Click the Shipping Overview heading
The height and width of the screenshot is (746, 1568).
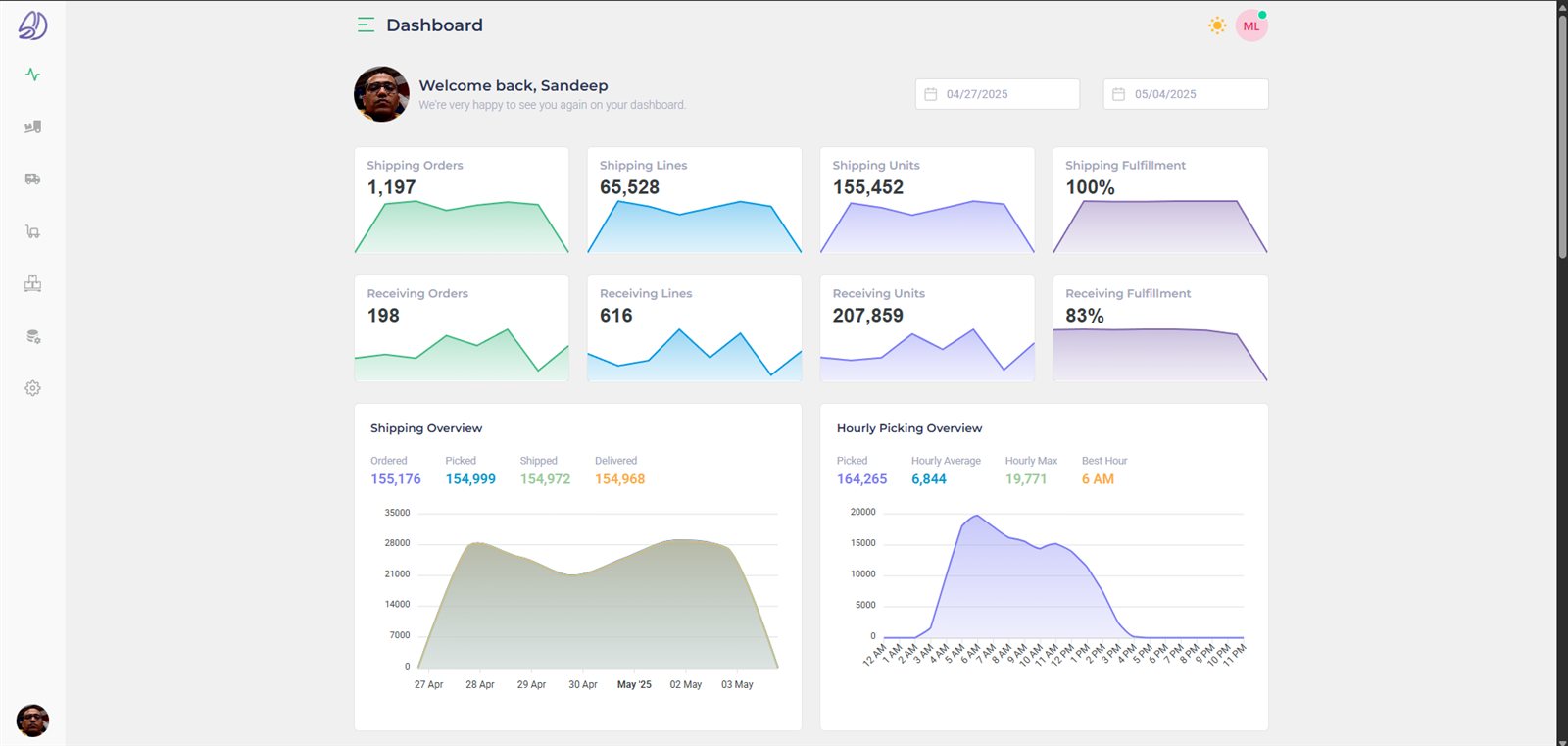426,428
